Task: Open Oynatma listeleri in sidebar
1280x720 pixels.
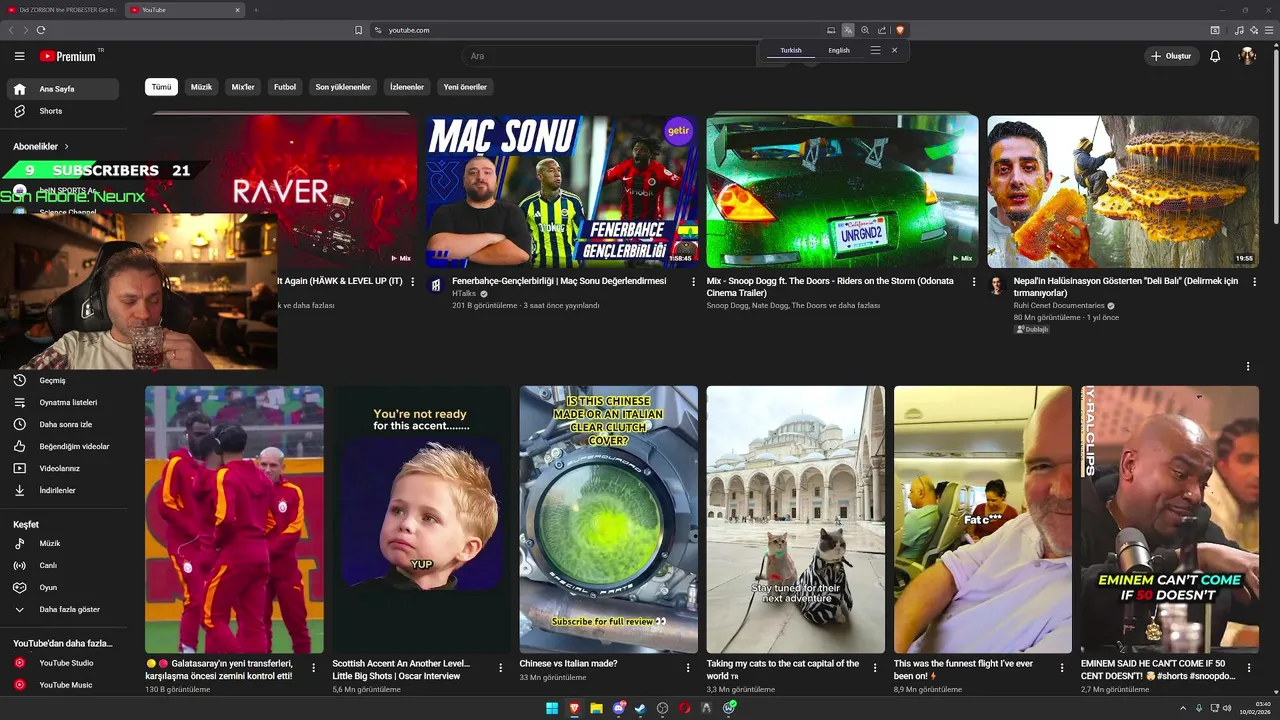Action: point(62,402)
